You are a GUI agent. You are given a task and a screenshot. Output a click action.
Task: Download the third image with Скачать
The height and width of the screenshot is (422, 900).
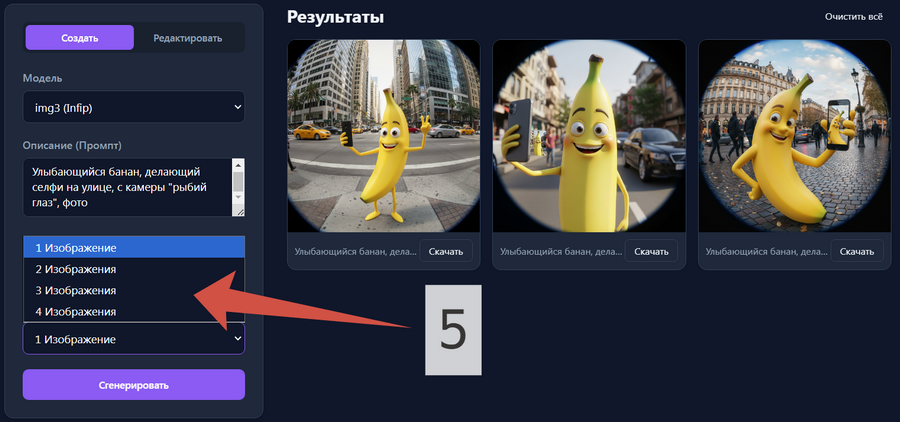(857, 252)
